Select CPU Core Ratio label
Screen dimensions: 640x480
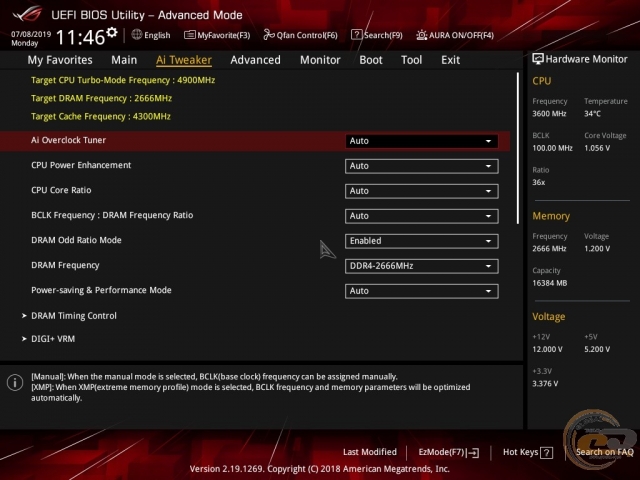pos(61,190)
